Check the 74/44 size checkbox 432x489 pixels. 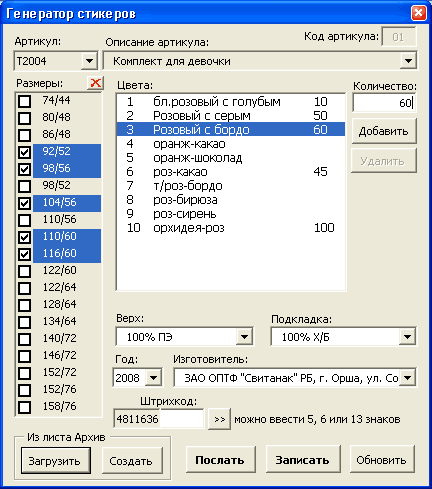click(25, 101)
